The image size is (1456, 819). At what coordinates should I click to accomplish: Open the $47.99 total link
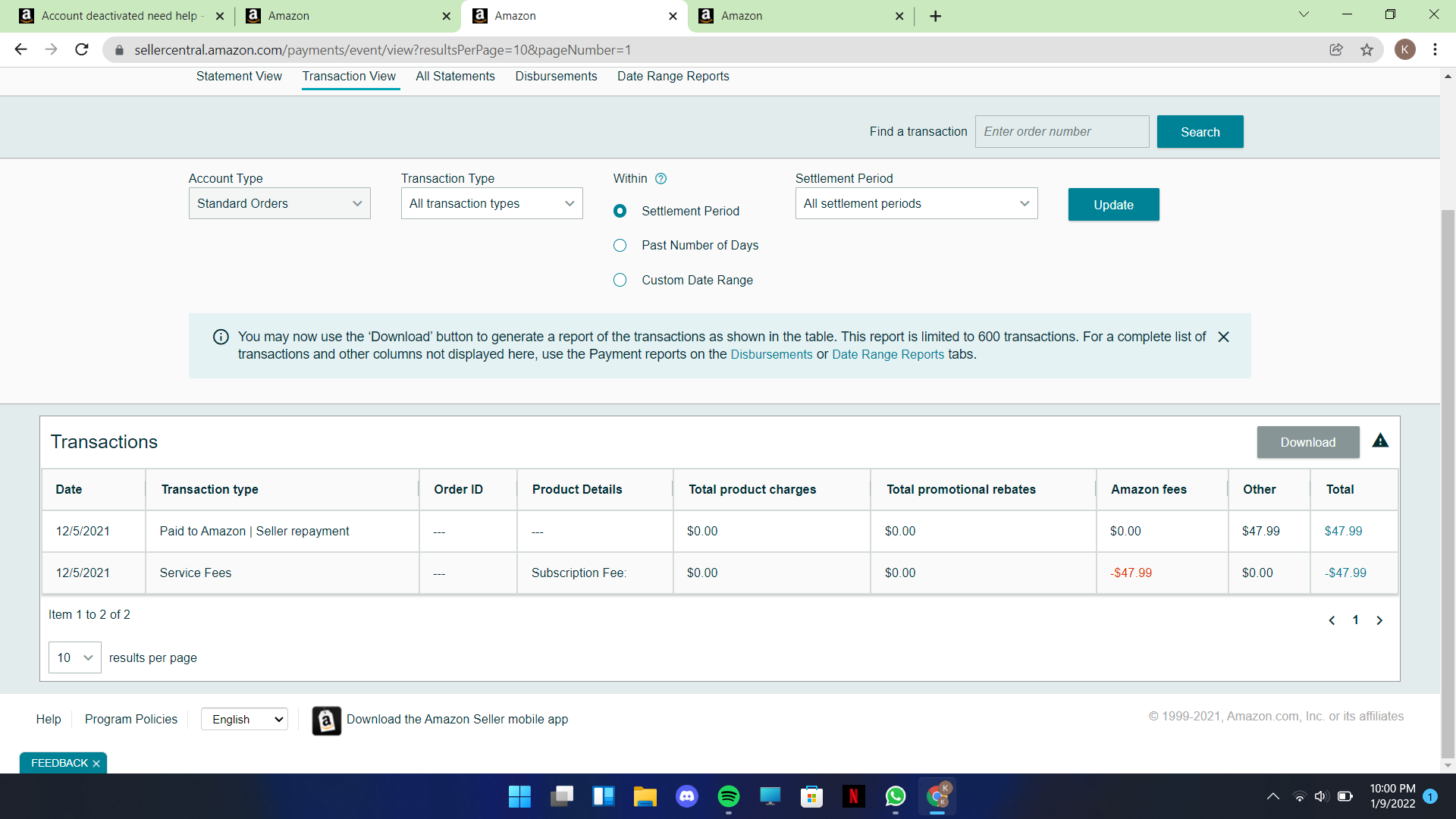(1343, 531)
